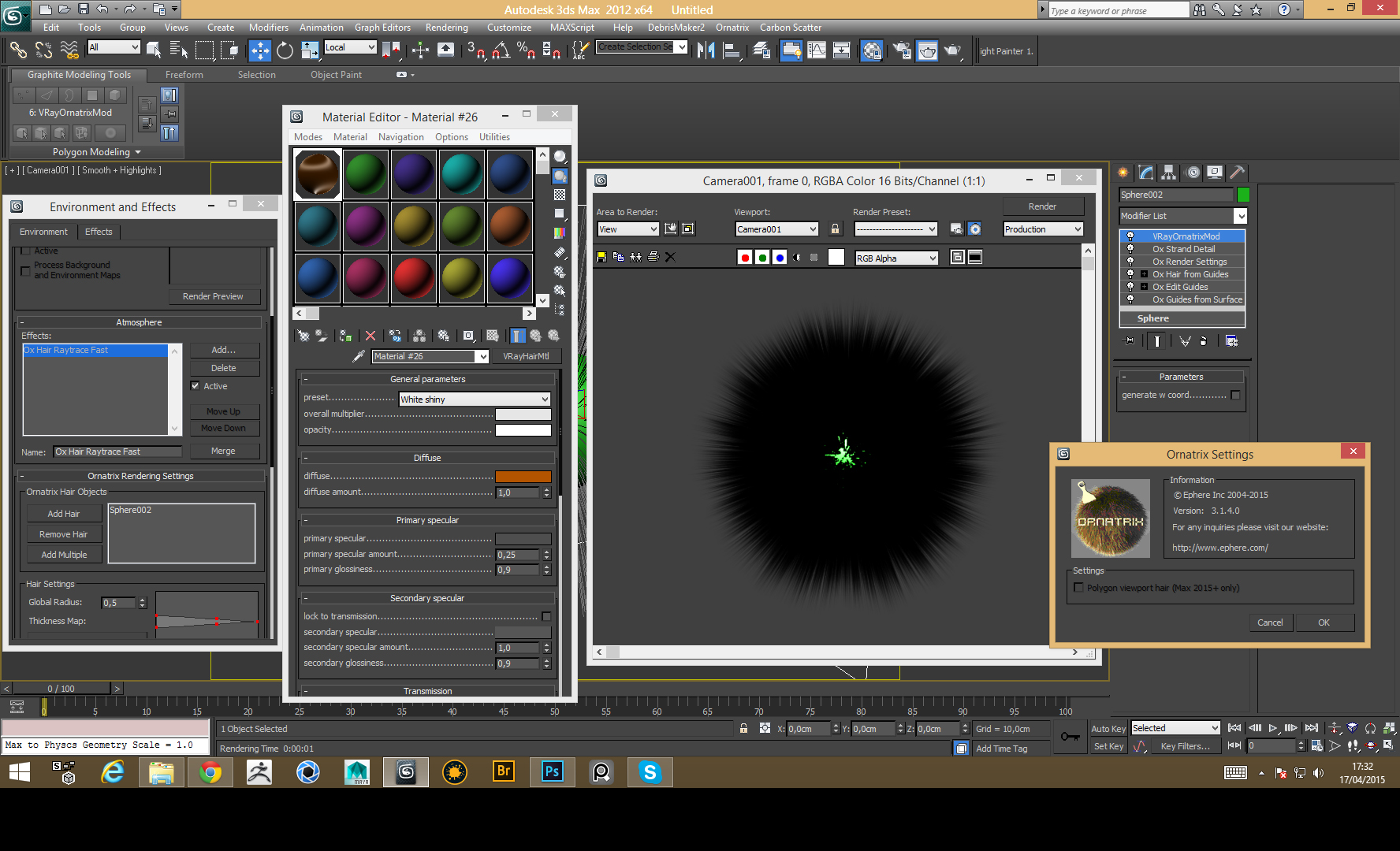Open the RGB Alpha channel dropdown

896,258
